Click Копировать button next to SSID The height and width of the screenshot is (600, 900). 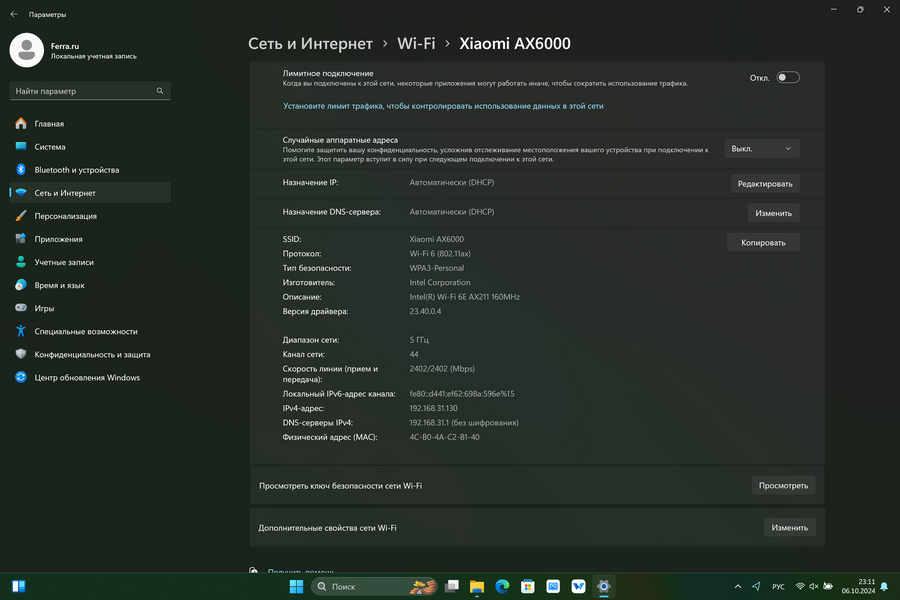(763, 242)
